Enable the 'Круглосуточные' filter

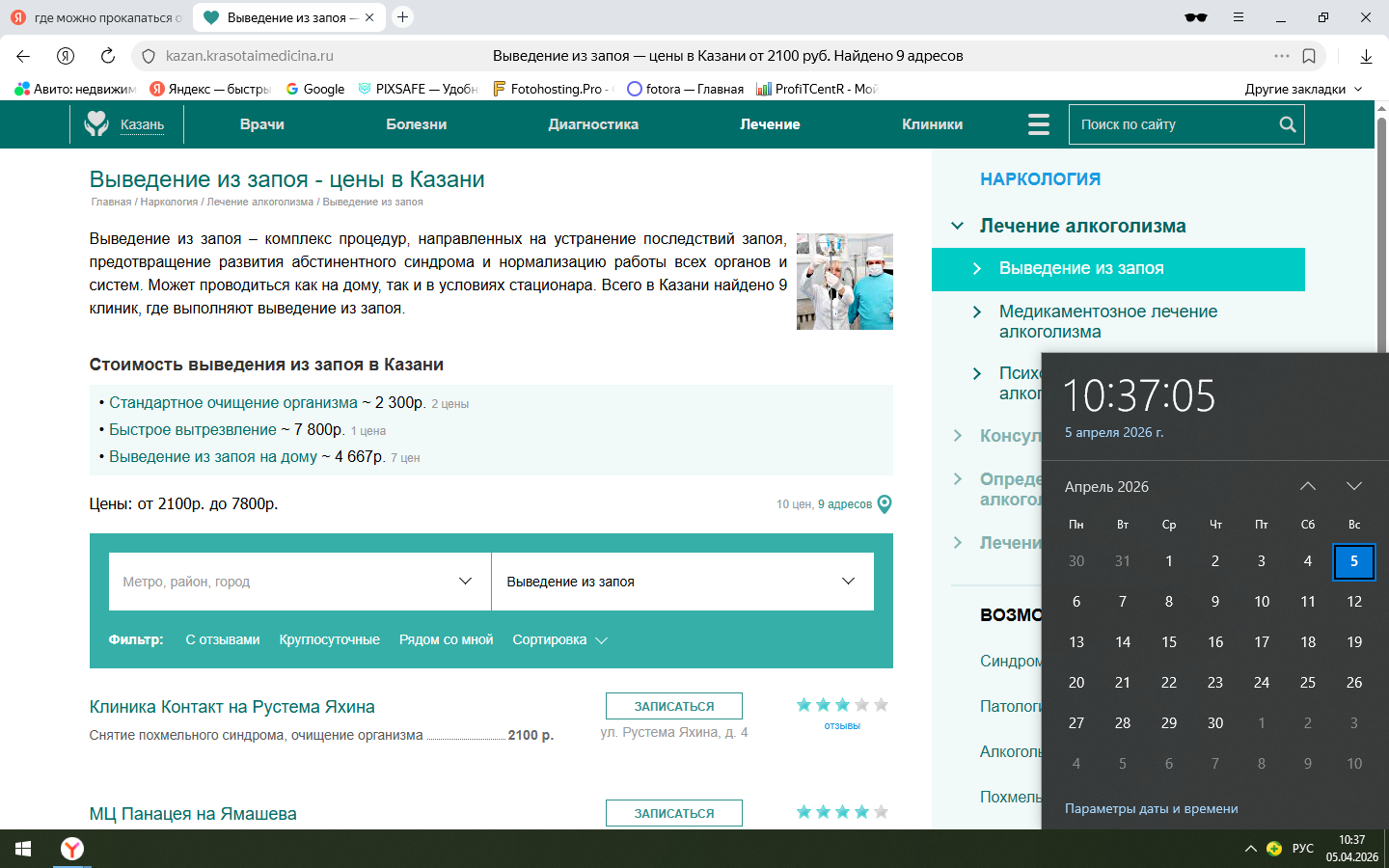click(x=329, y=639)
